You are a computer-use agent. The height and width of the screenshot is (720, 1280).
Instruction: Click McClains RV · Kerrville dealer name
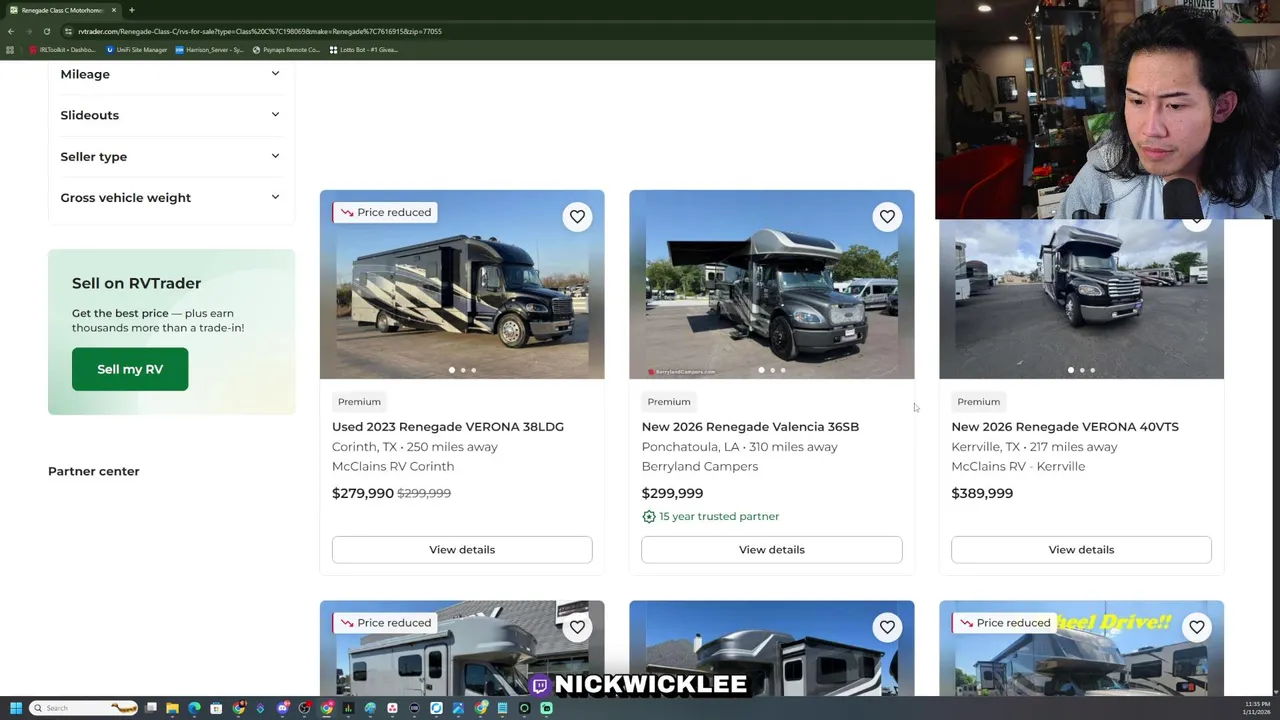pos(1018,466)
